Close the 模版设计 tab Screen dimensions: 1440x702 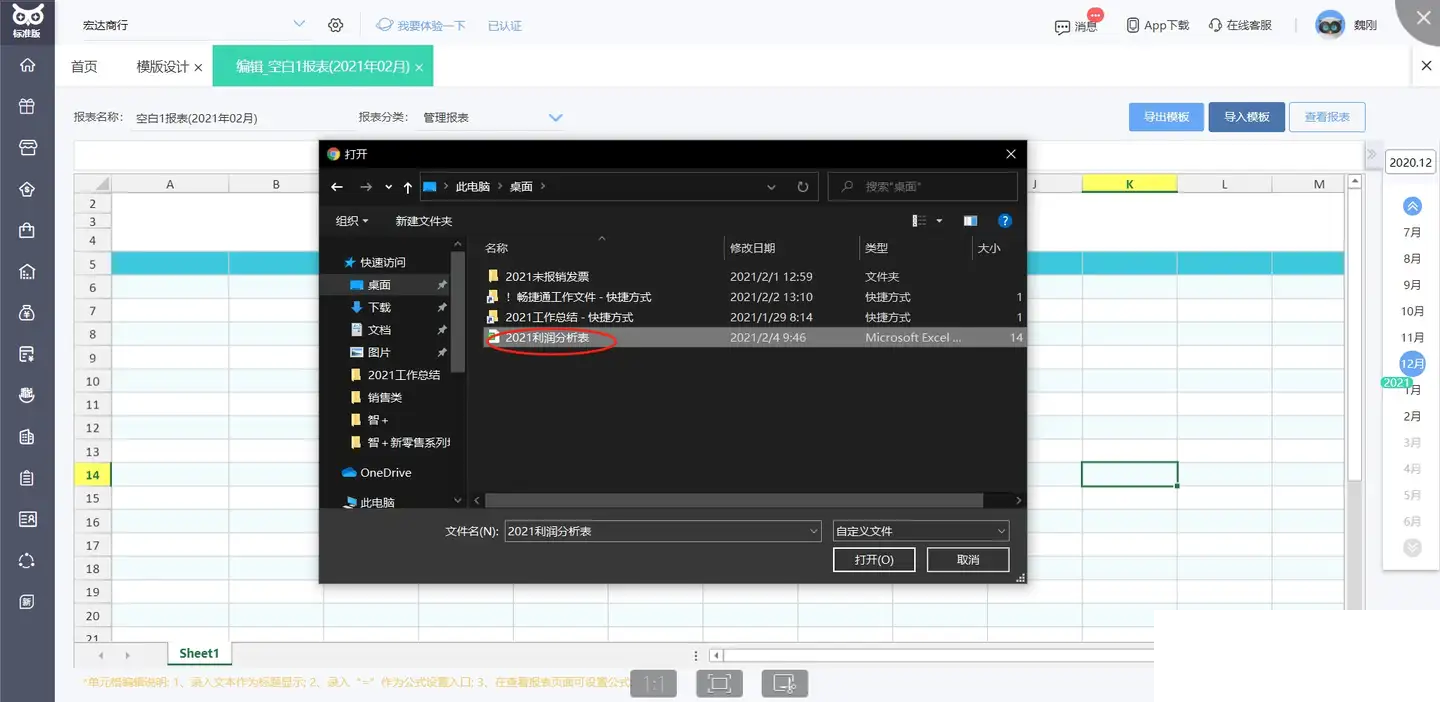coord(198,68)
